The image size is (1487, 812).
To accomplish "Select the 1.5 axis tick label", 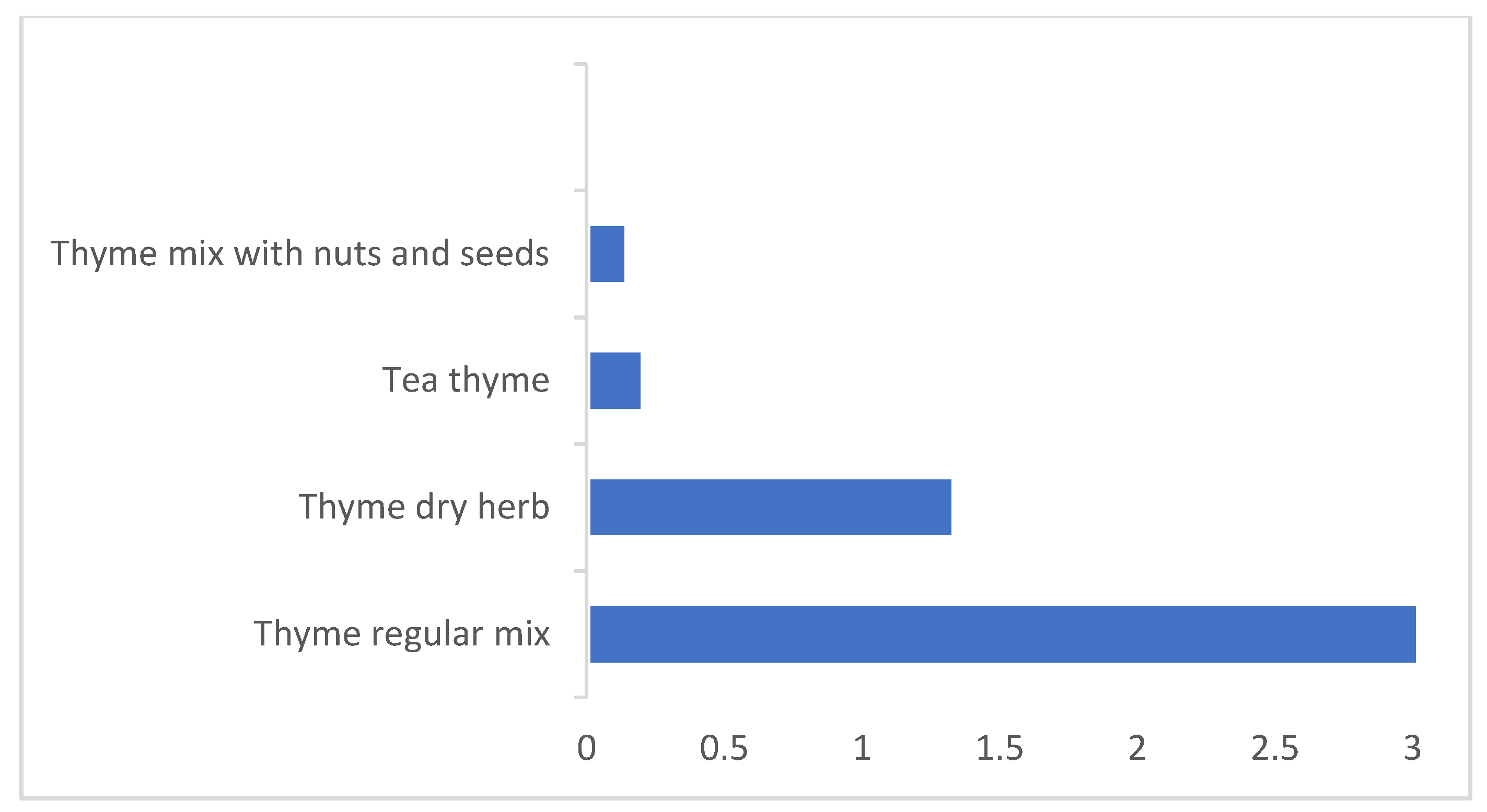I will pos(999,748).
